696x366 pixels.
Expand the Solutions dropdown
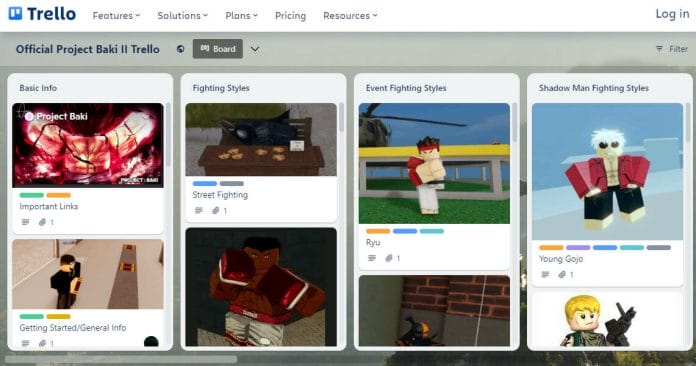point(182,16)
